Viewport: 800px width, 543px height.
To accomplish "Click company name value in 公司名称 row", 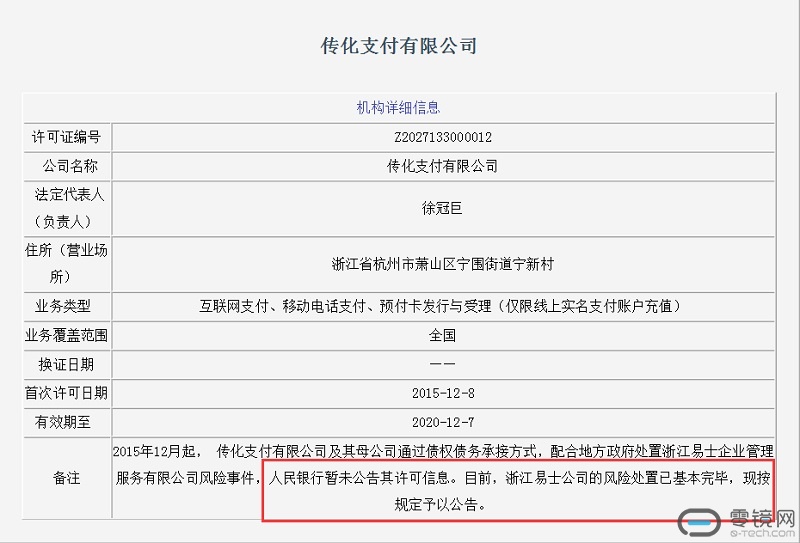I will coord(443,166).
